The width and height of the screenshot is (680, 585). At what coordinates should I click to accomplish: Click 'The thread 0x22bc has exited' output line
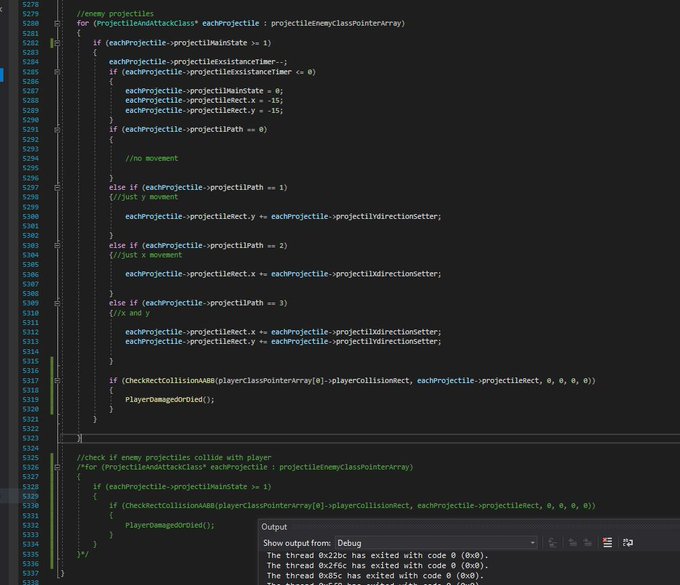tap(377, 556)
